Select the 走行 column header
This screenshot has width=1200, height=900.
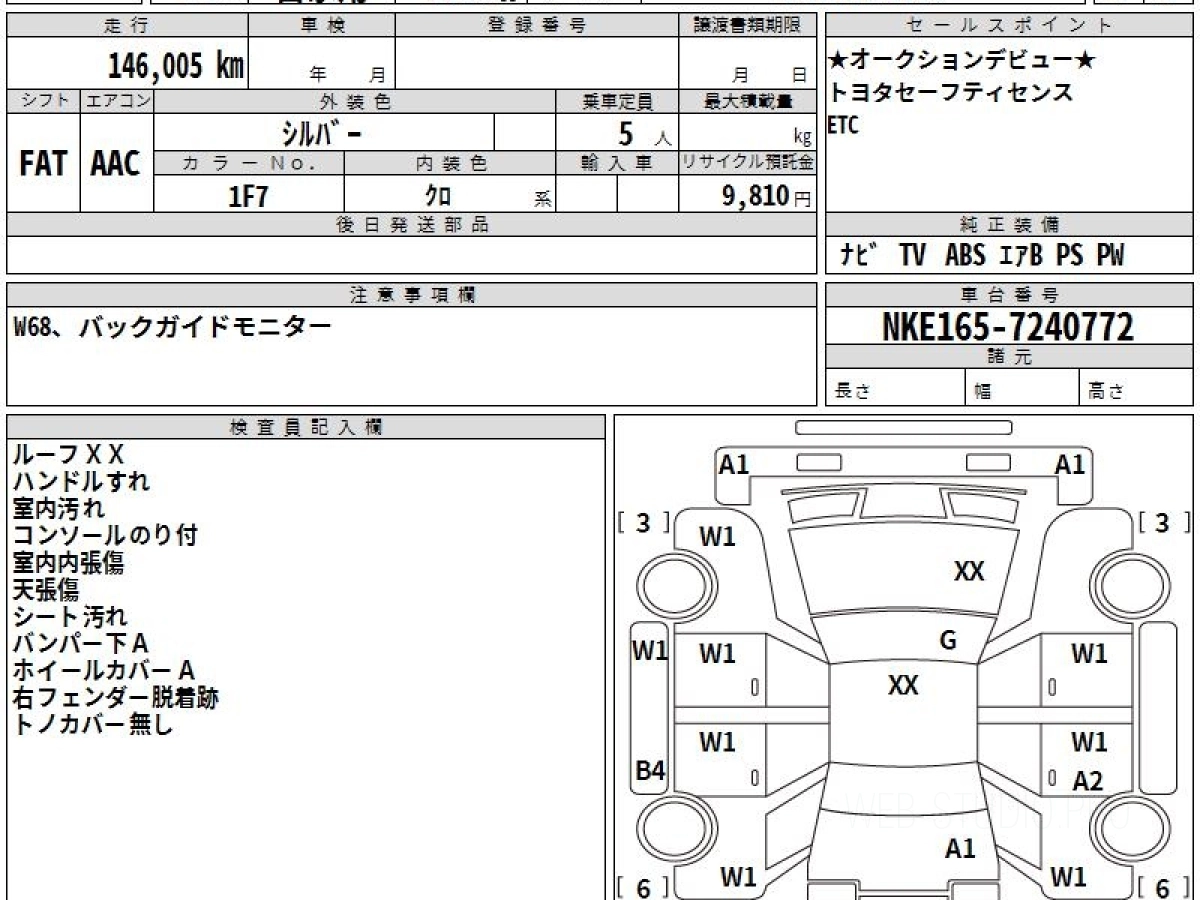pos(127,26)
